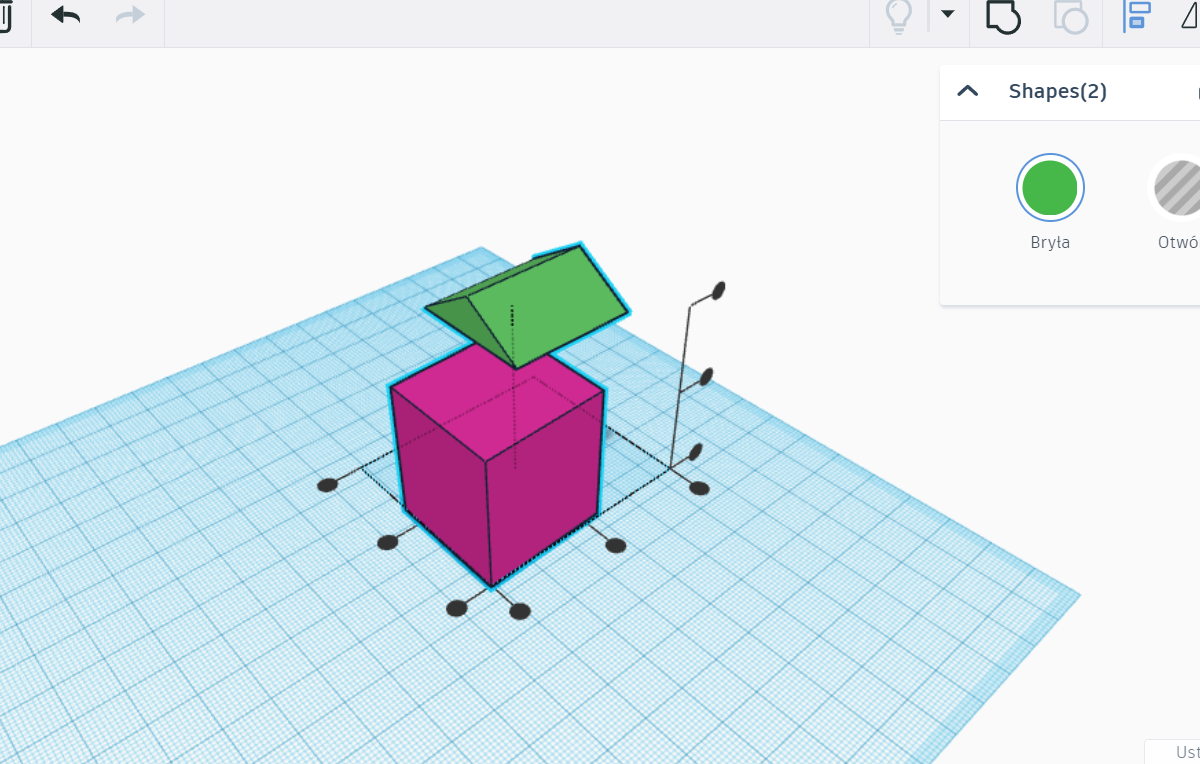This screenshot has width=1200, height=764.
Task: Group the selected shapes with Group icon
Action: (x=1003, y=16)
